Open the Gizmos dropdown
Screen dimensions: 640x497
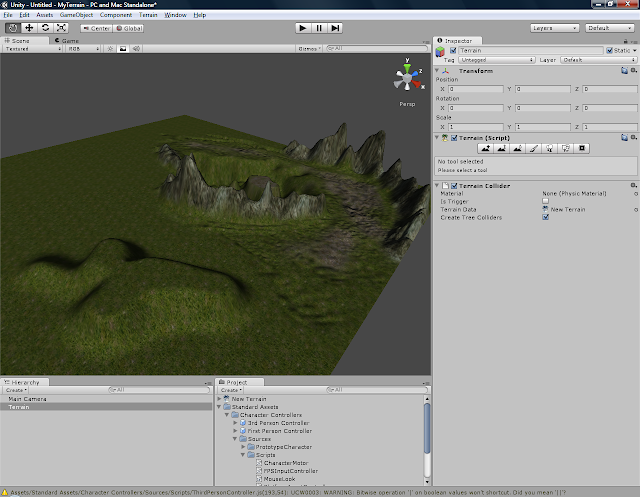[x=309, y=49]
